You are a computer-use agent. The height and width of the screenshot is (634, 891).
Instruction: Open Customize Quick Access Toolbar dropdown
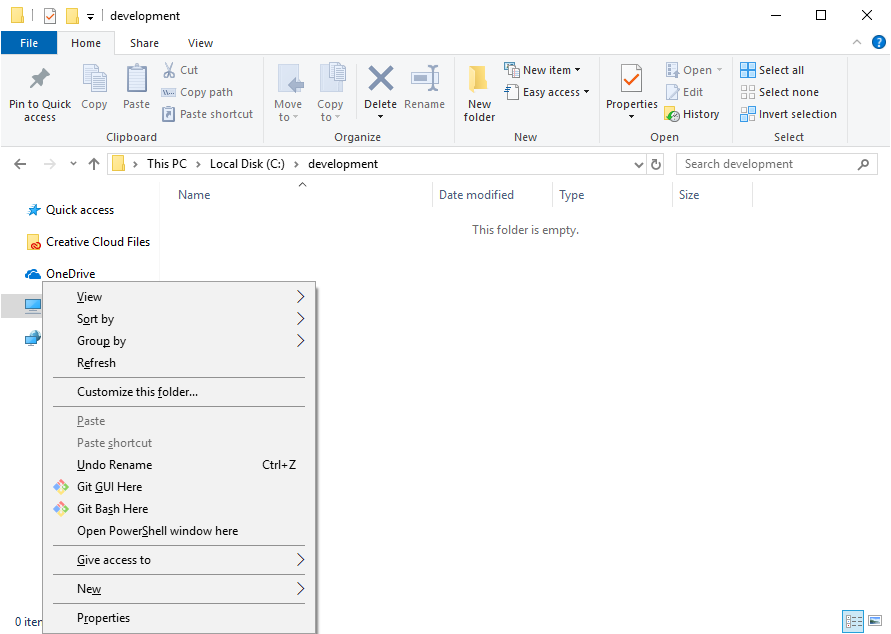coord(90,17)
